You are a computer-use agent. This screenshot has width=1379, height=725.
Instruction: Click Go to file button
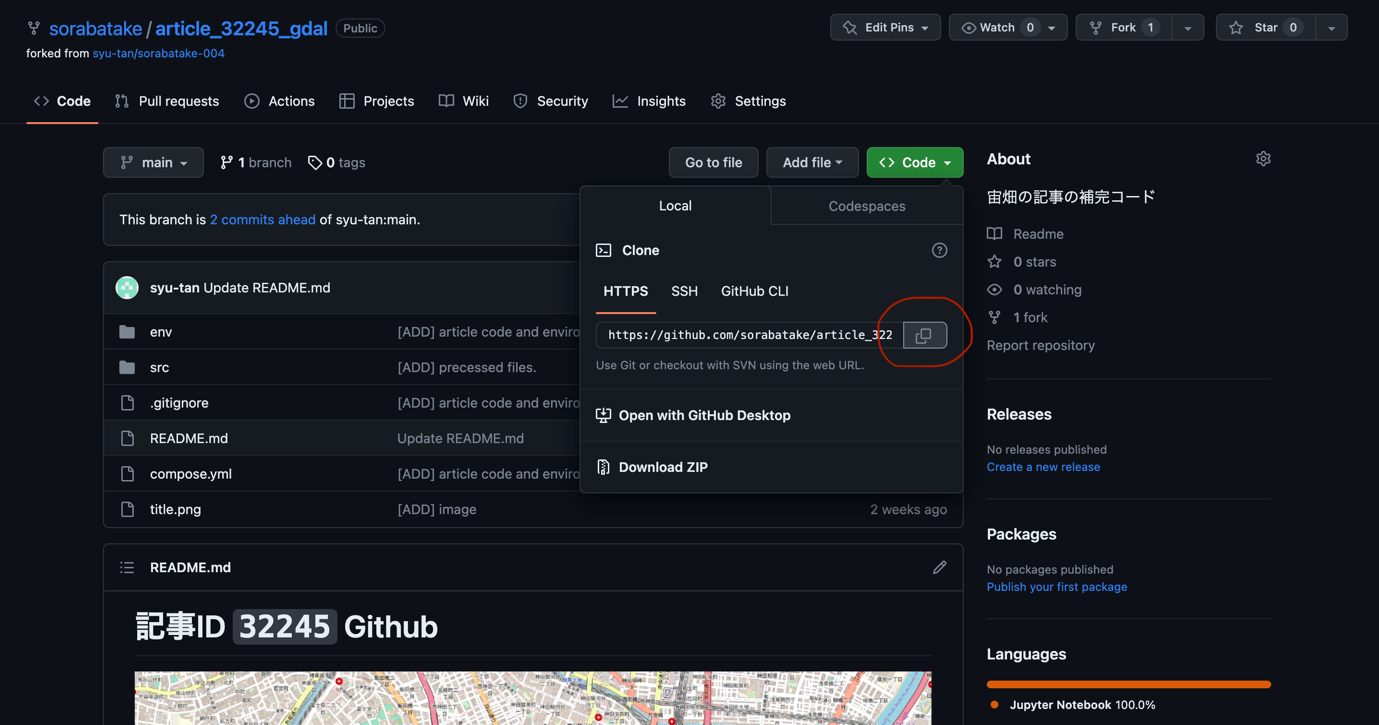click(x=713, y=162)
